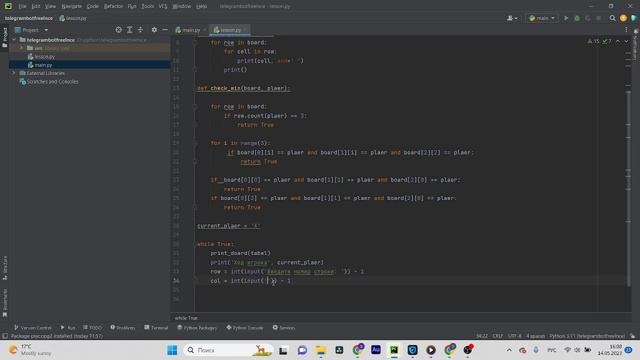
Task: Collapse the telegrambotfreelnce root folder
Action: tap(14, 40)
